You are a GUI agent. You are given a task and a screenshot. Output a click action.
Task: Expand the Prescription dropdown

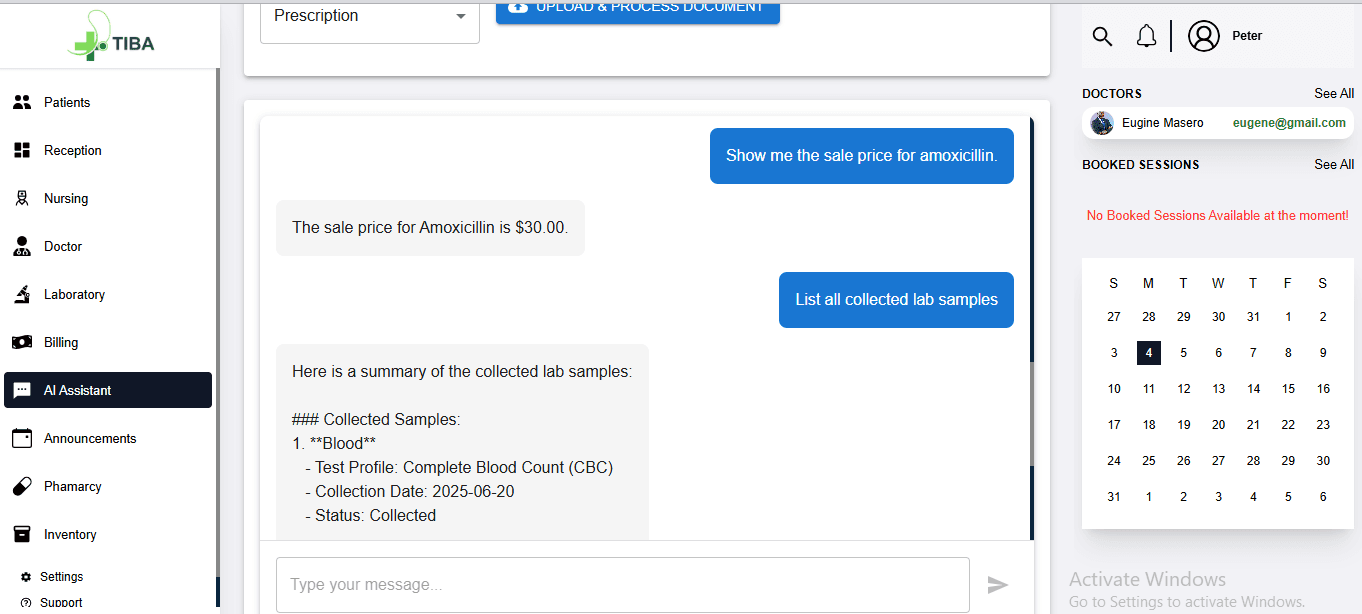point(369,16)
